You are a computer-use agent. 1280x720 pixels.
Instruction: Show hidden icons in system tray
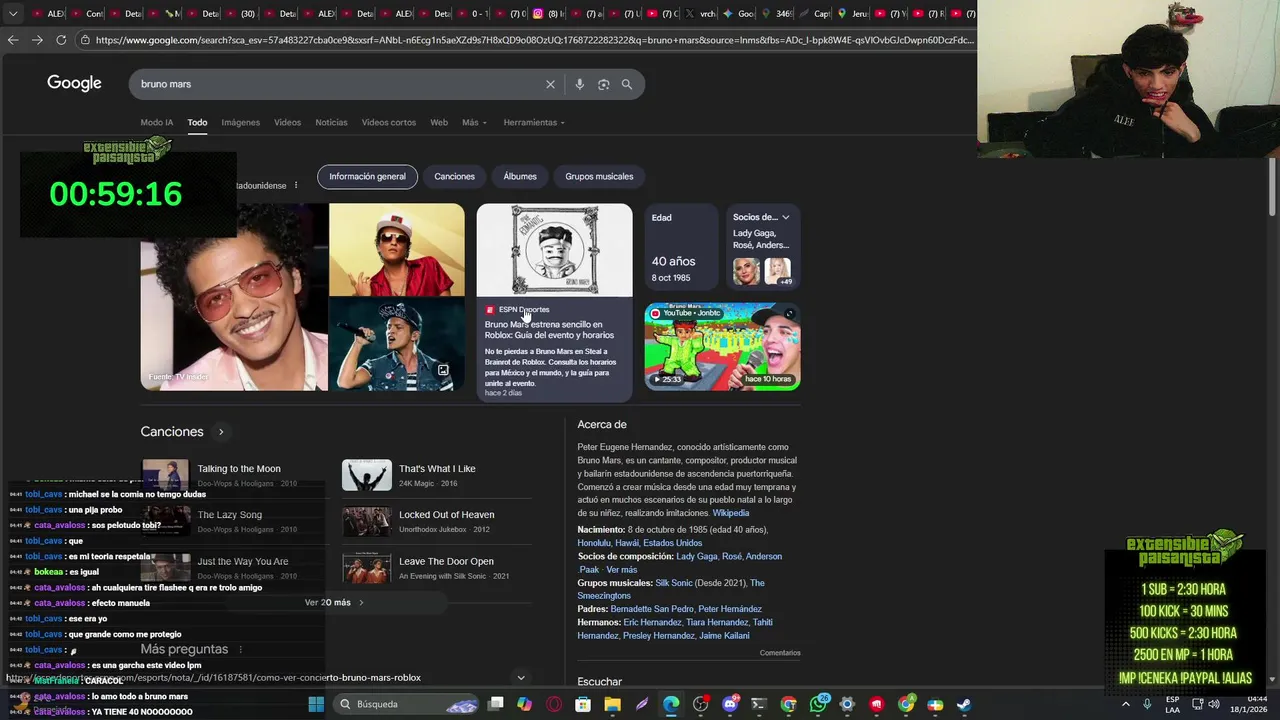[x=1126, y=704]
